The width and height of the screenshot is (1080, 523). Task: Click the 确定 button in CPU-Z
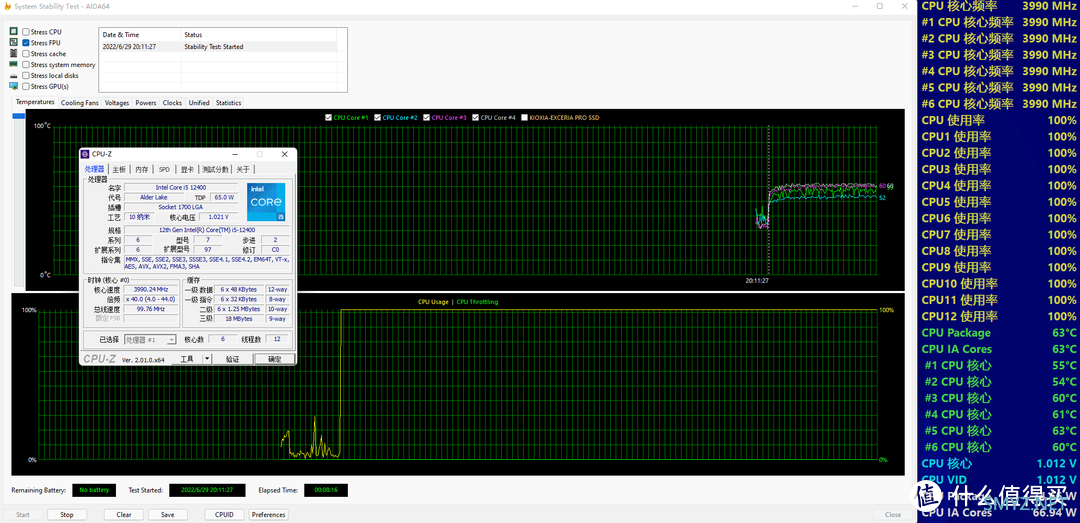point(275,359)
